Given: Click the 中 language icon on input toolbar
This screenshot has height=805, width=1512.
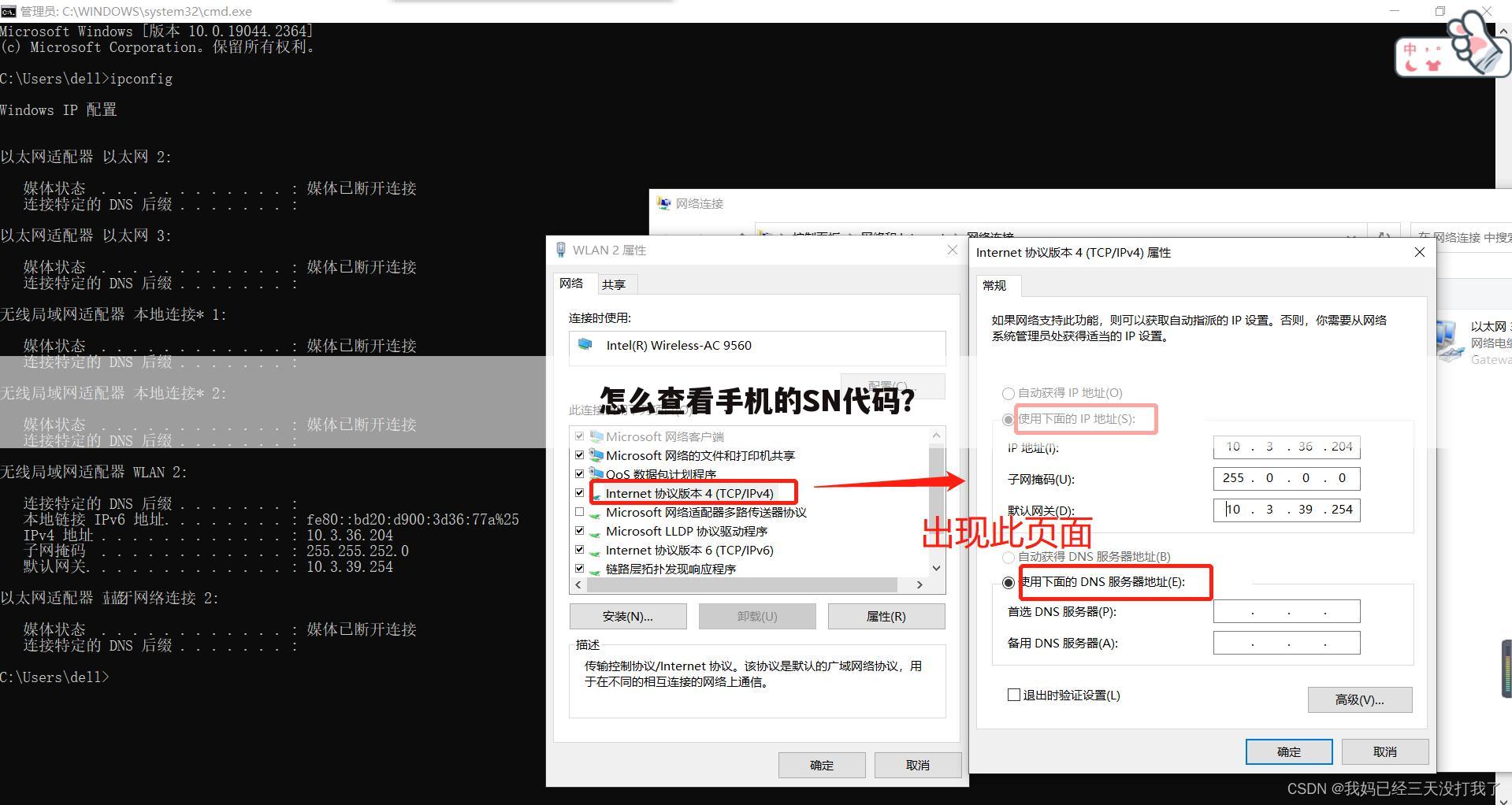Looking at the screenshot, I should tap(1410, 50).
